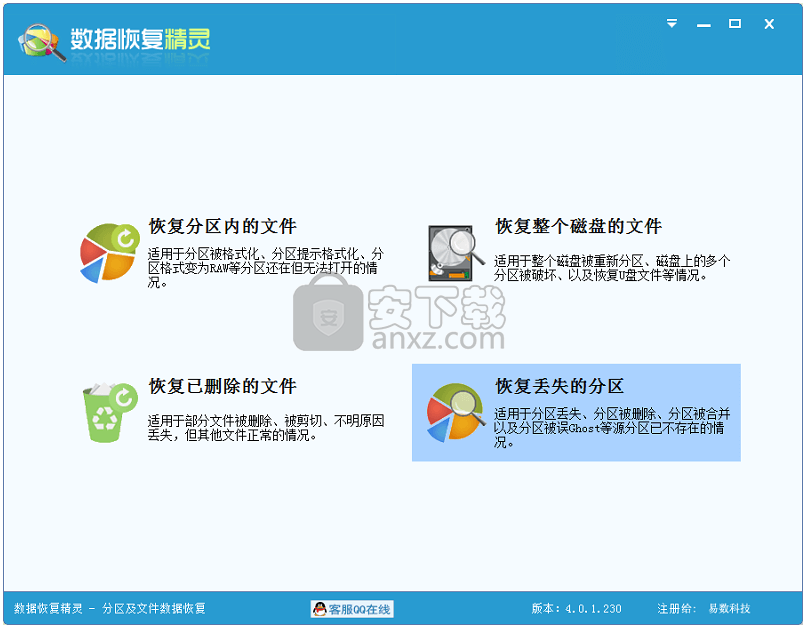Screen dimensions: 803x626
Task: Click status text 数据恢复精灵 - 分区及文件数据恢复
Action: click(110, 609)
